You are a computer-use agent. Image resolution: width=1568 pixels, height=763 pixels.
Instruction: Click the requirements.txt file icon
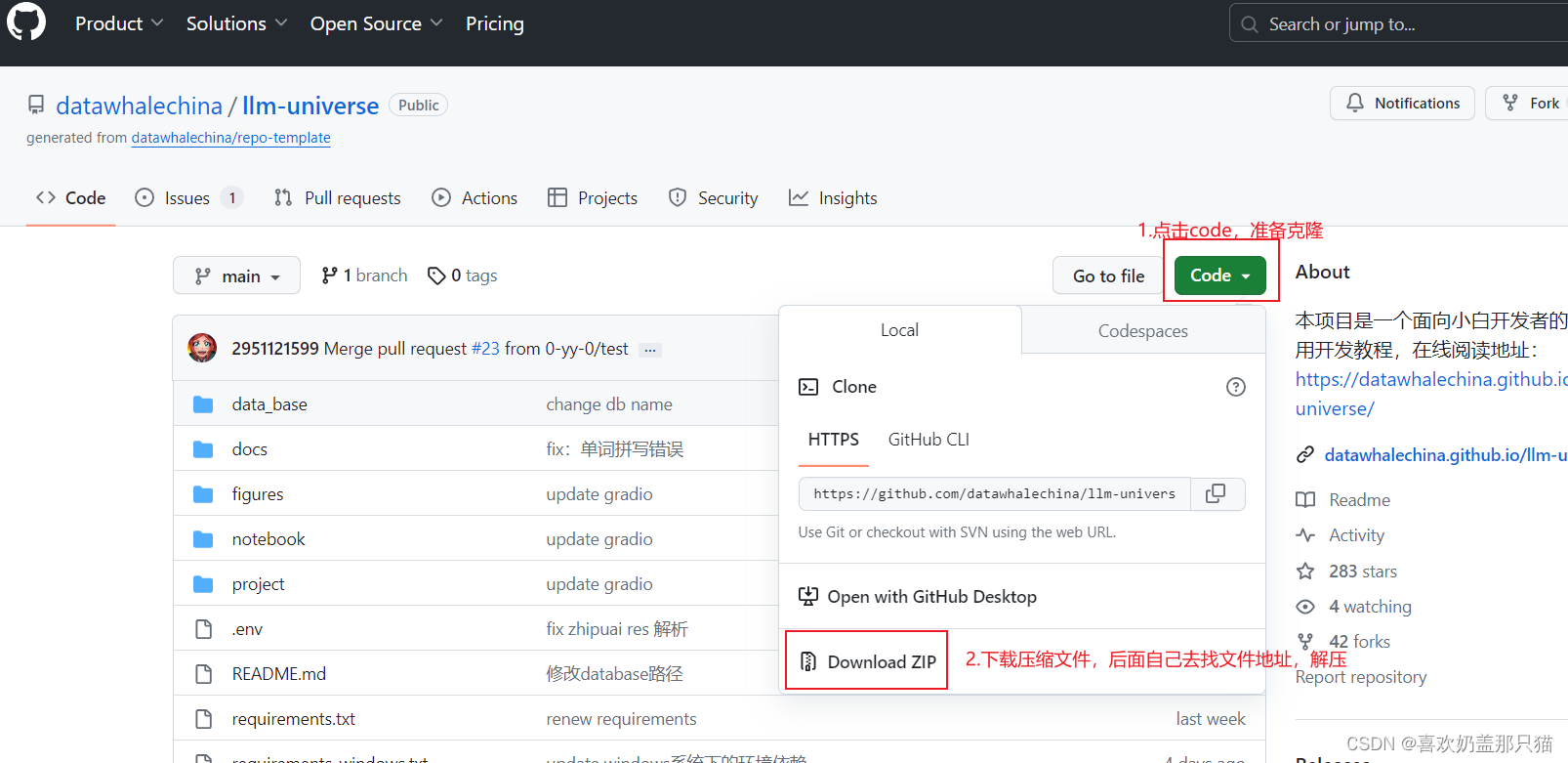[x=203, y=719]
